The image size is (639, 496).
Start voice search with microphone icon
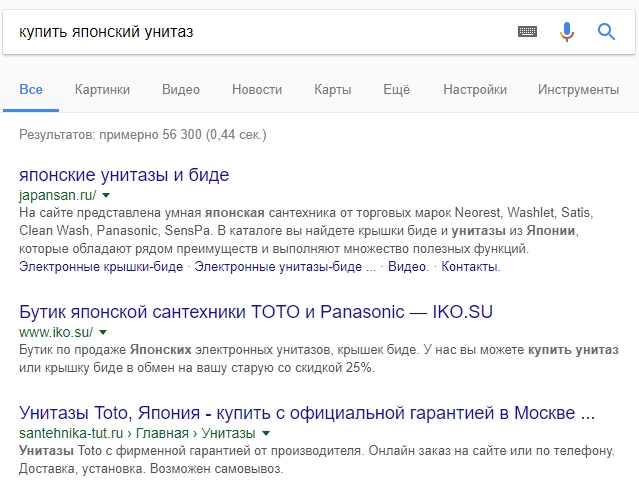pos(566,32)
